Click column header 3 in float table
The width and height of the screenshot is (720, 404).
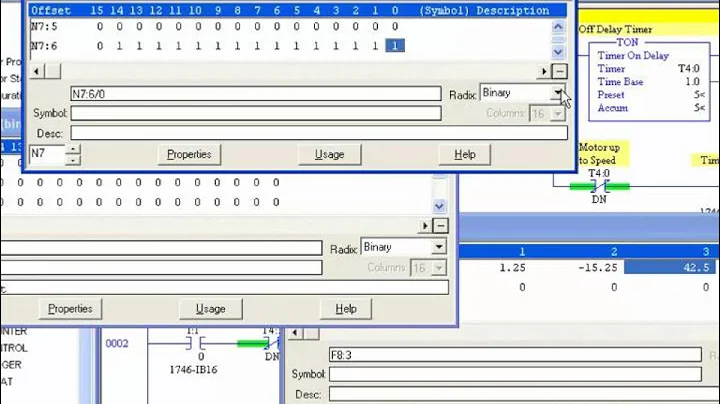(x=706, y=251)
